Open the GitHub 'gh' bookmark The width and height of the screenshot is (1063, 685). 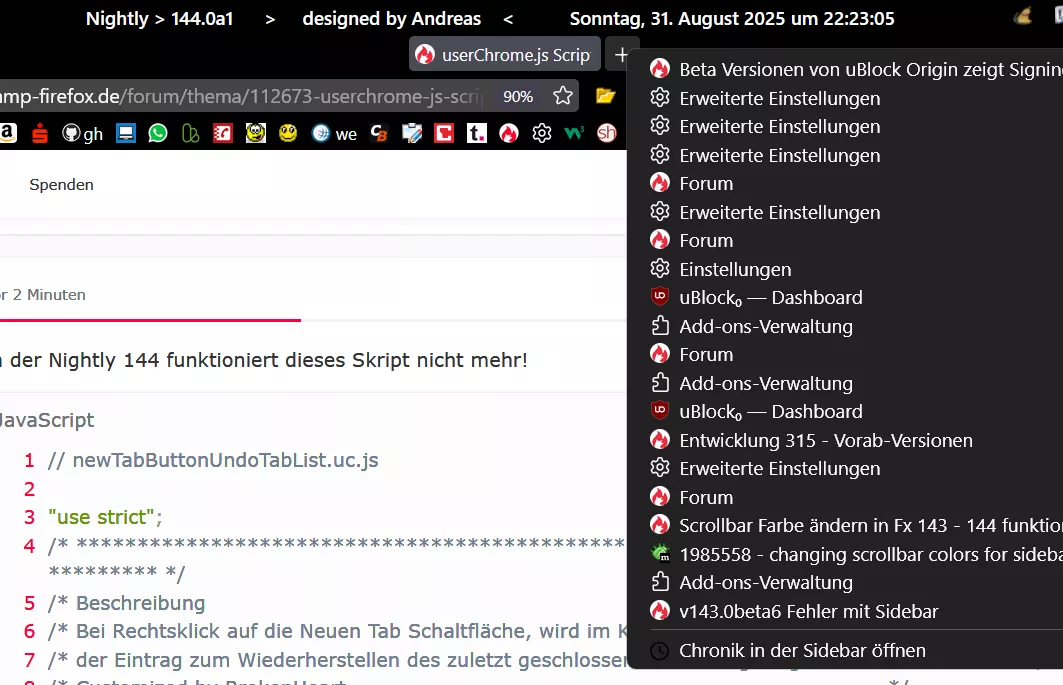pyautogui.click(x=82, y=134)
